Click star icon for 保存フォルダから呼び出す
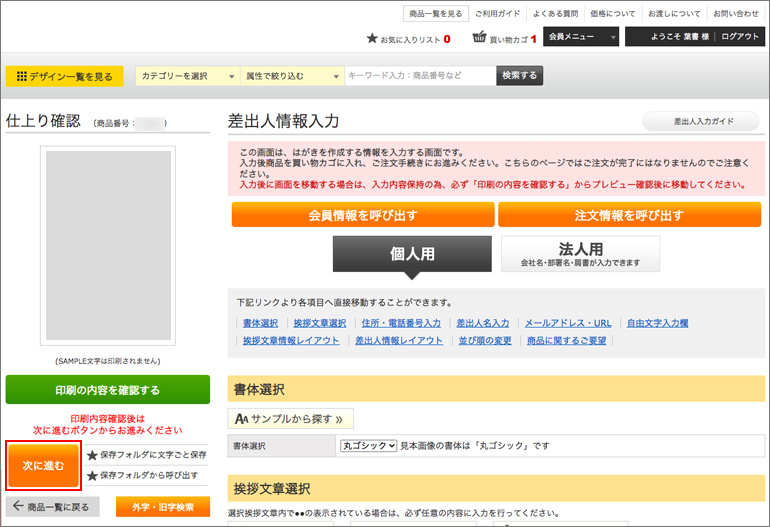 click(93, 475)
